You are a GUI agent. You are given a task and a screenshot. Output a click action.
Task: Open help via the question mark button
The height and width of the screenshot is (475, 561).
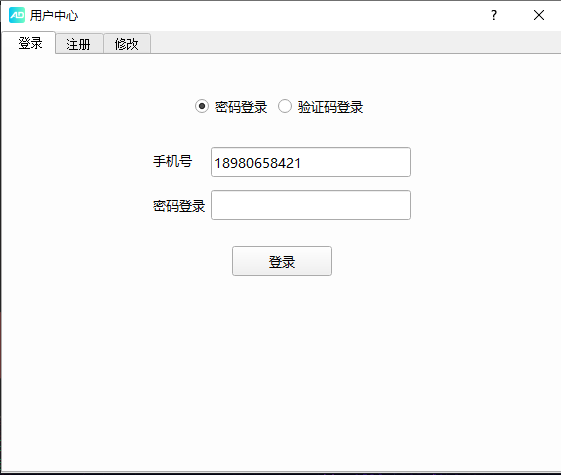(494, 15)
